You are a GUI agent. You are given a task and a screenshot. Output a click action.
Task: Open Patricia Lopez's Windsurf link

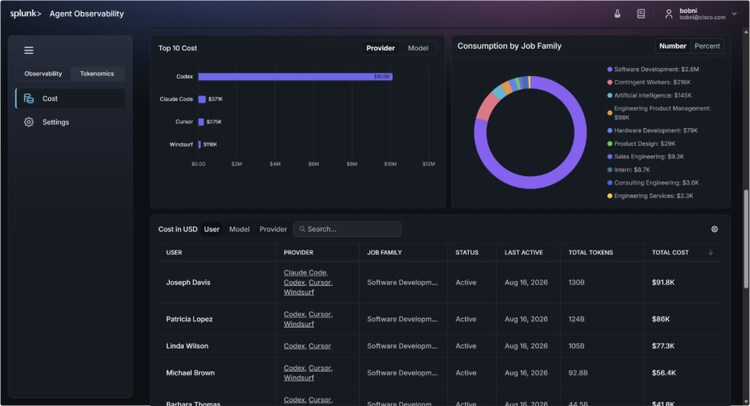tap(299, 324)
